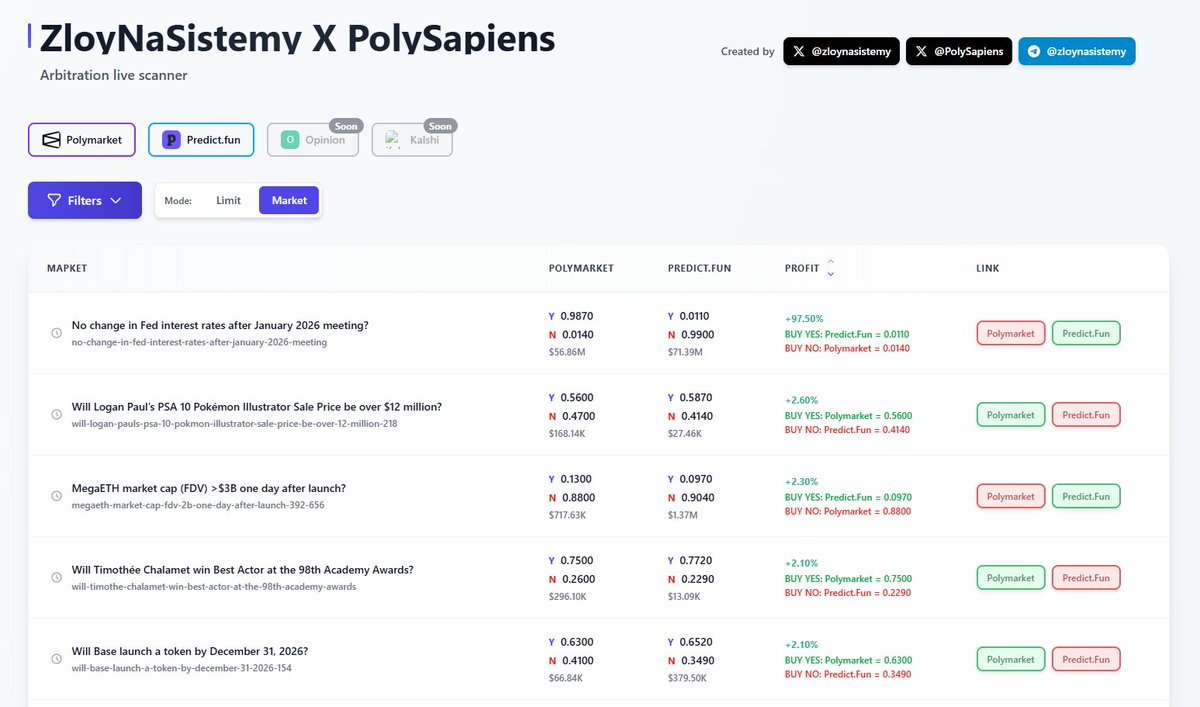Image resolution: width=1200 pixels, height=707 pixels.
Task: Click the clock icon on the Base token row
Action: tap(57, 659)
